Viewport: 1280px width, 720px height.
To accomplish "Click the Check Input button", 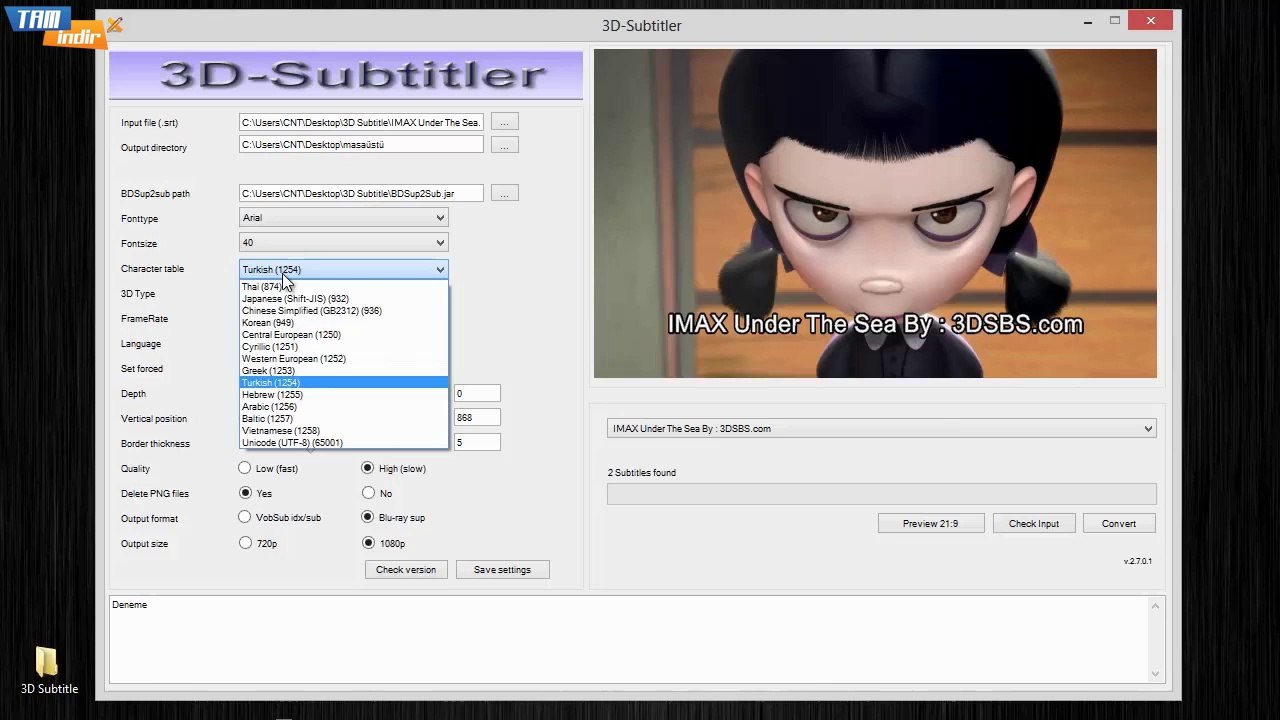I will (x=1034, y=524).
